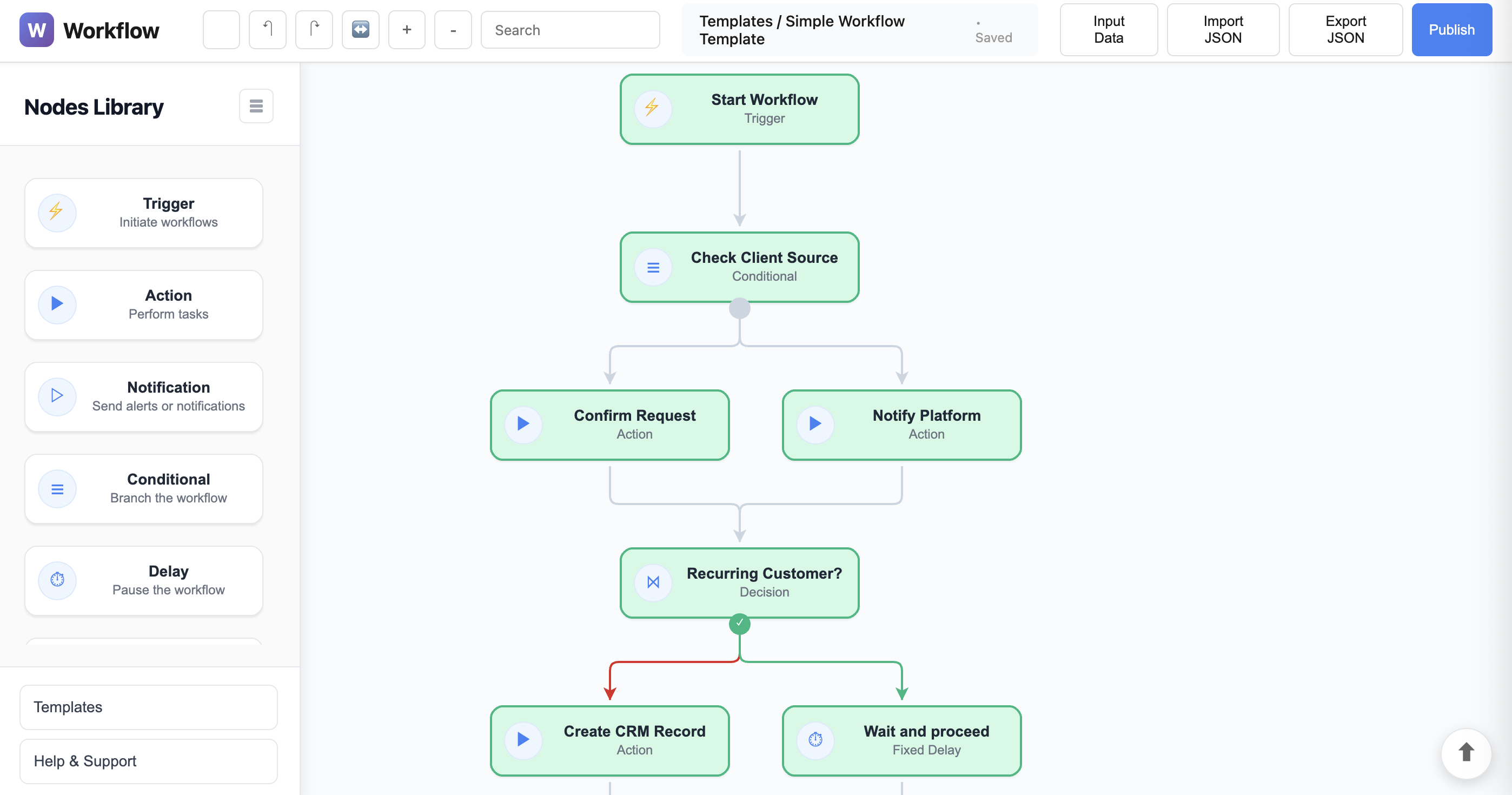Image resolution: width=1512 pixels, height=795 pixels.
Task: Click Import JSON
Action: 1223,29
